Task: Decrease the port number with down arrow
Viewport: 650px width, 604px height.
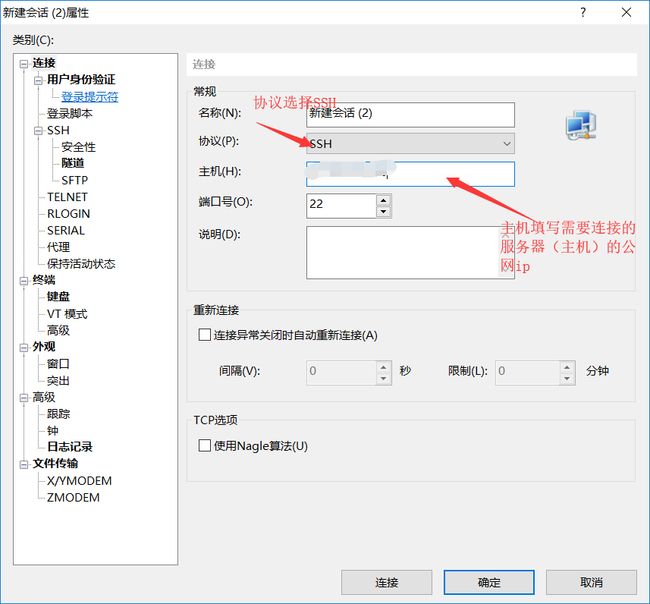Action: (x=383, y=211)
